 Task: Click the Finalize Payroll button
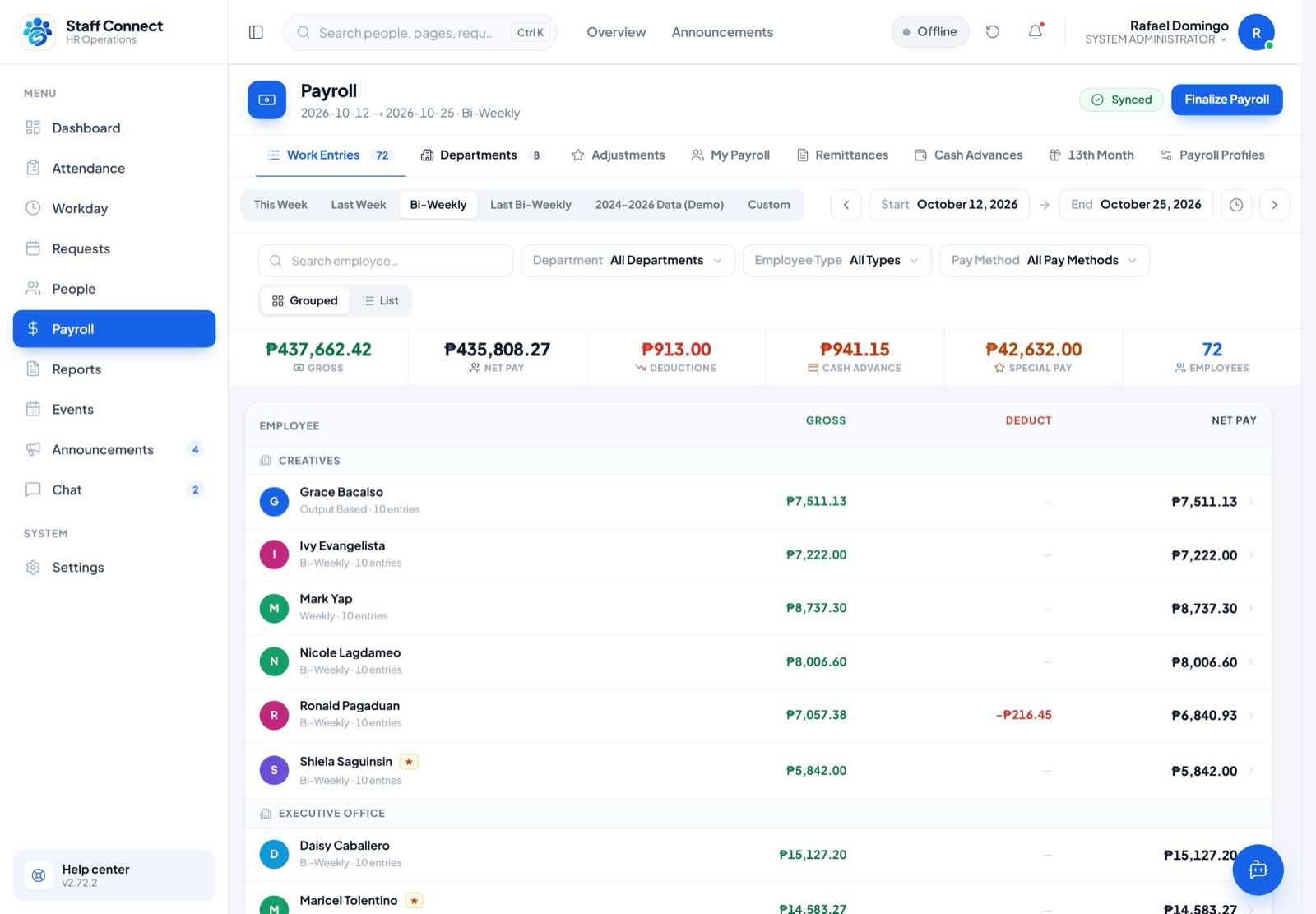pos(1226,100)
